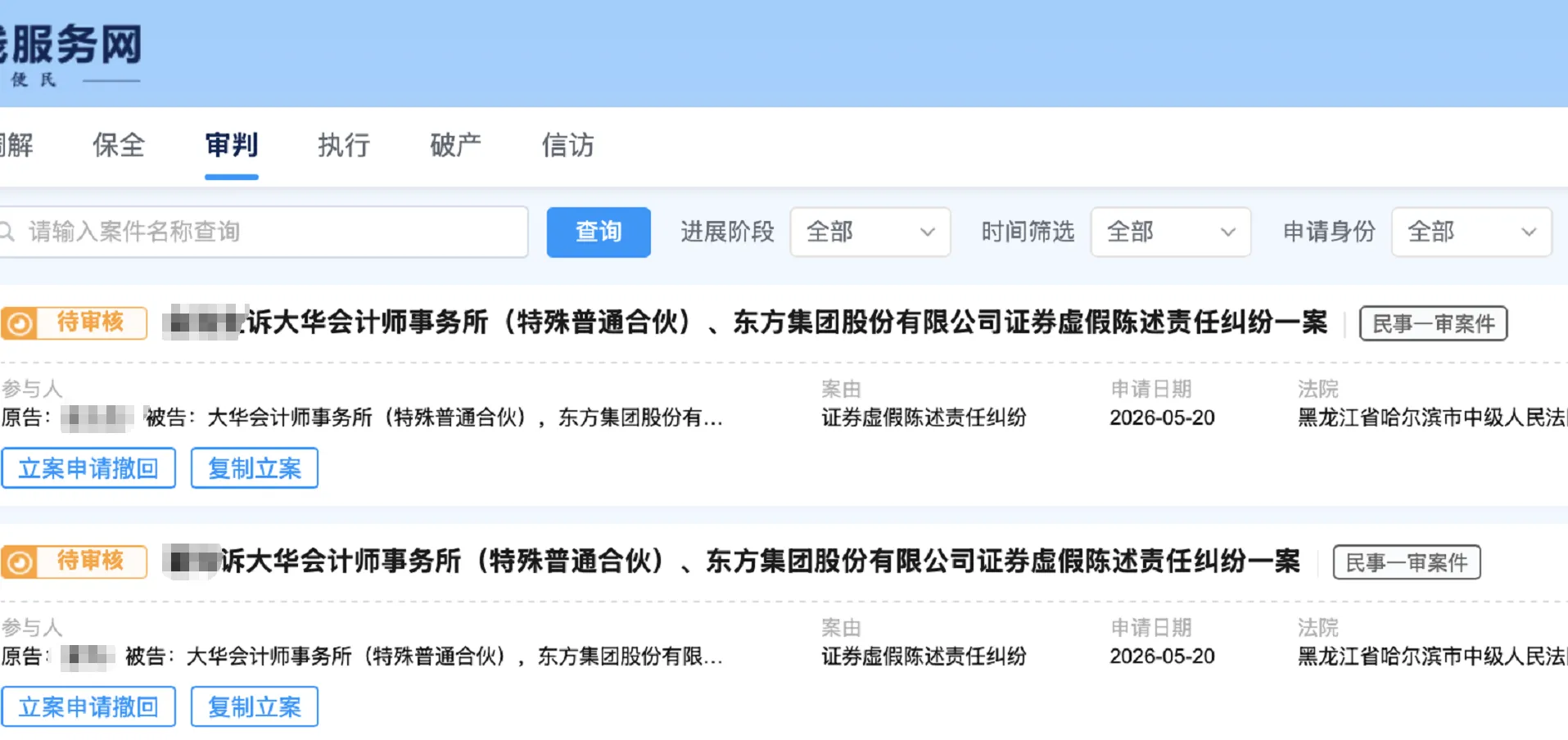The image size is (1568, 740).
Task: Click first case's 被告 participant text
Action: (x=434, y=417)
